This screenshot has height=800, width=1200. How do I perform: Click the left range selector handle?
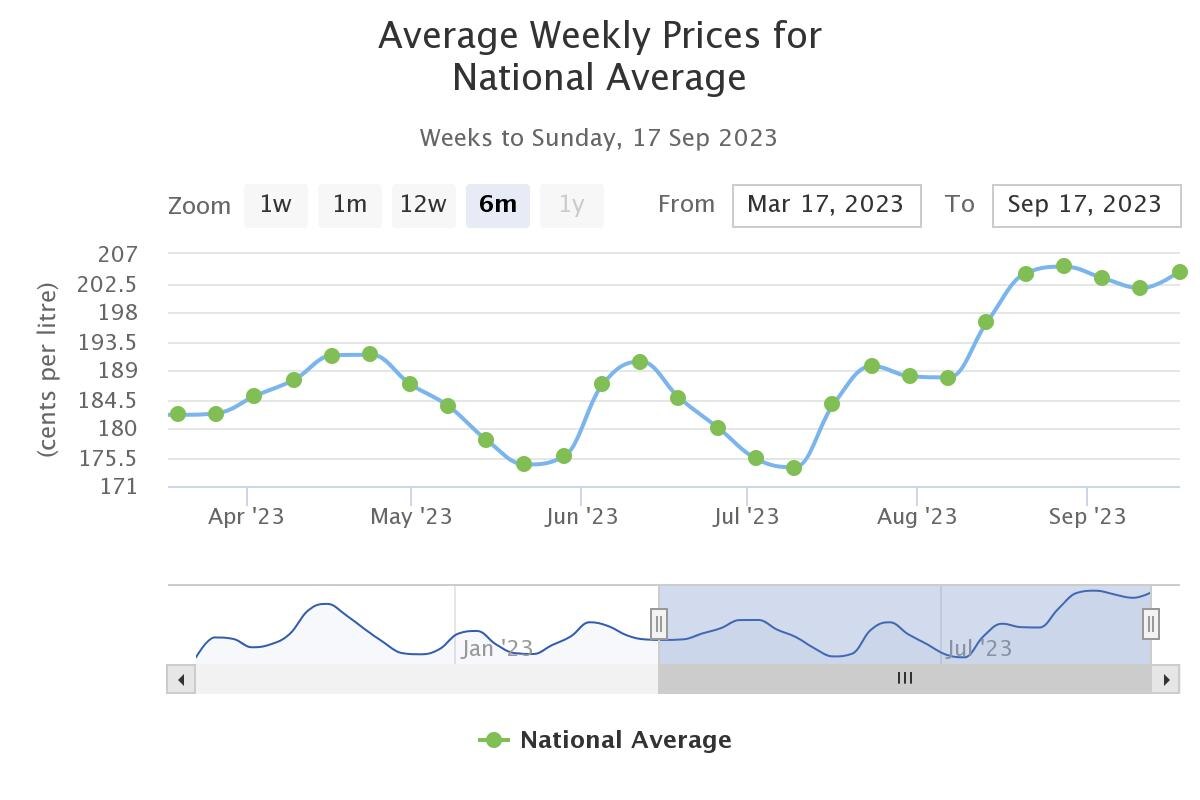pos(658,624)
